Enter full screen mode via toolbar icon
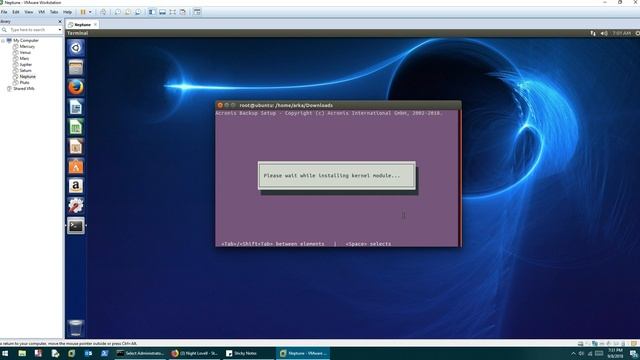Viewport: 640px width, 360px height. point(172,12)
